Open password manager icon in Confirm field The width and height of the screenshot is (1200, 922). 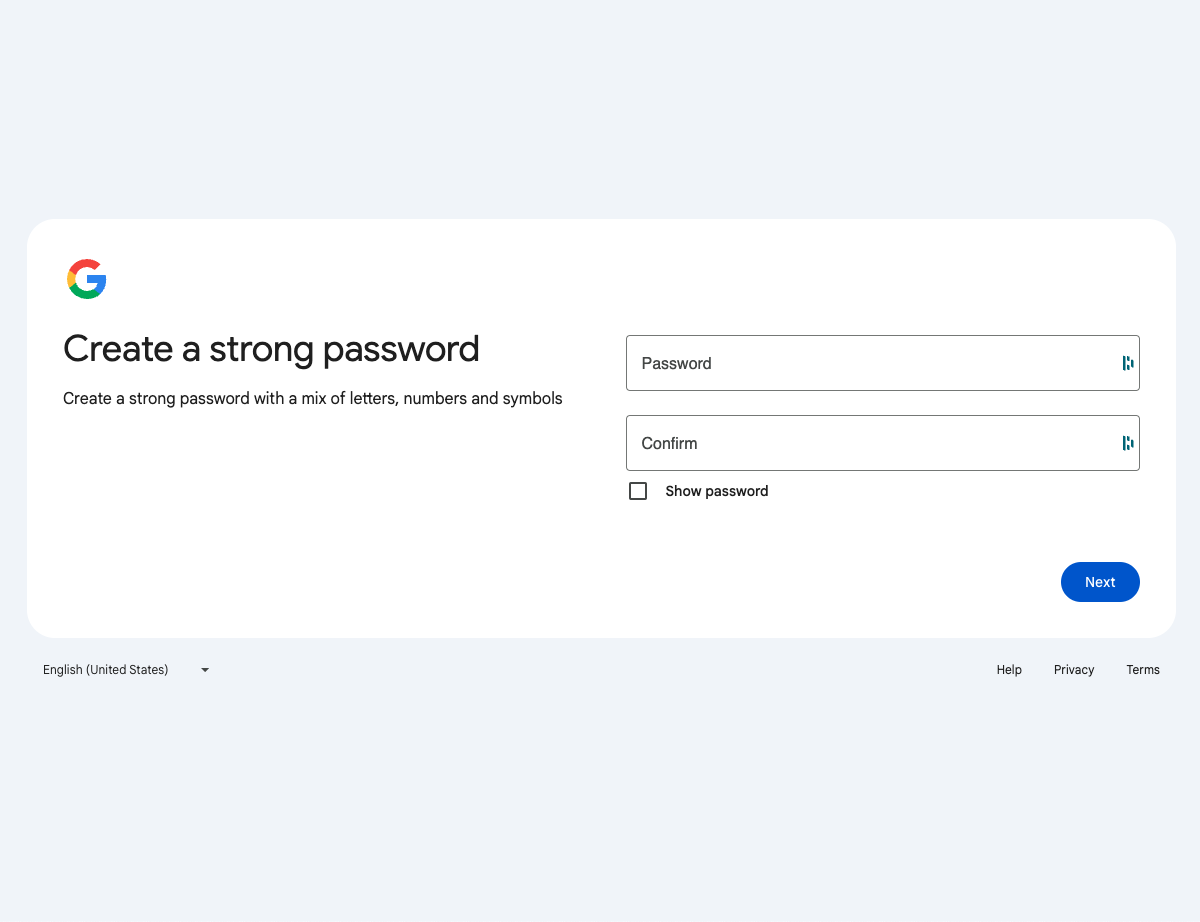pyautogui.click(x=1127, y=443)
